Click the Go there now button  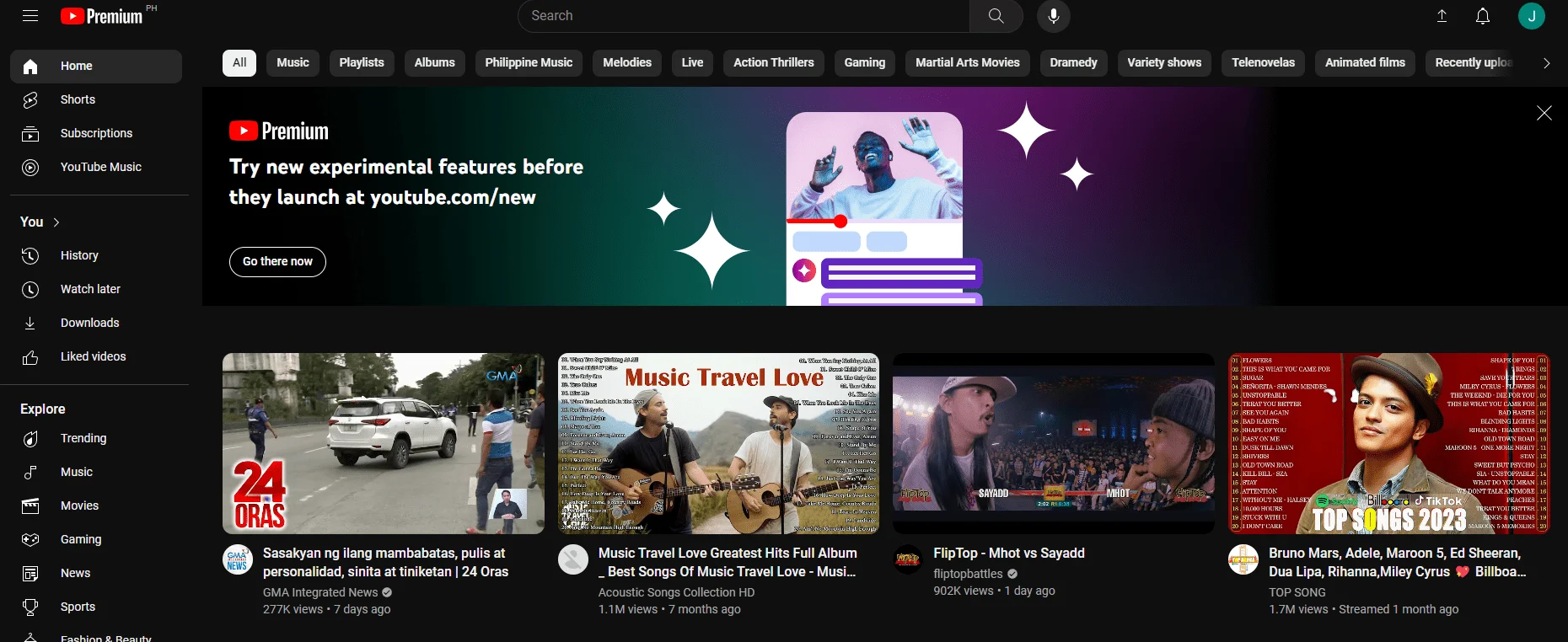click(277, 262)
